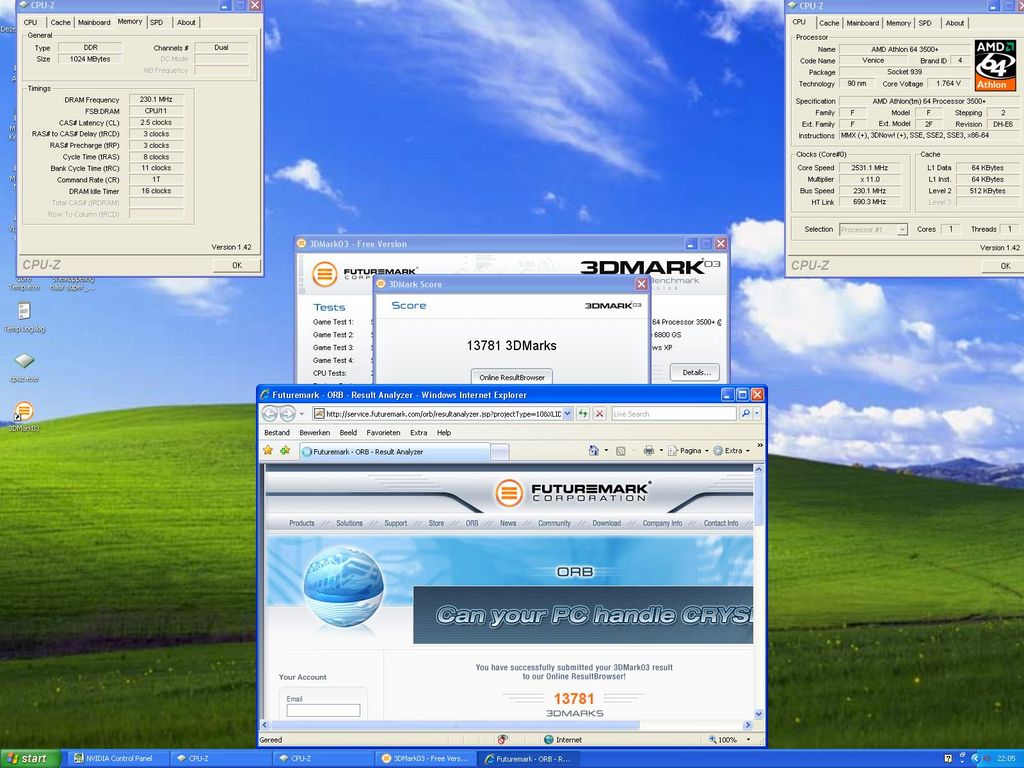
Task: Click the horizontal scrollbar right arrow in IE
Action: tap(748, 725)
